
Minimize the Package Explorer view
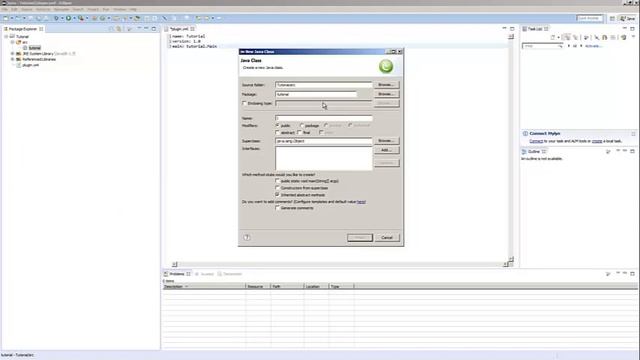click(146, 29)
